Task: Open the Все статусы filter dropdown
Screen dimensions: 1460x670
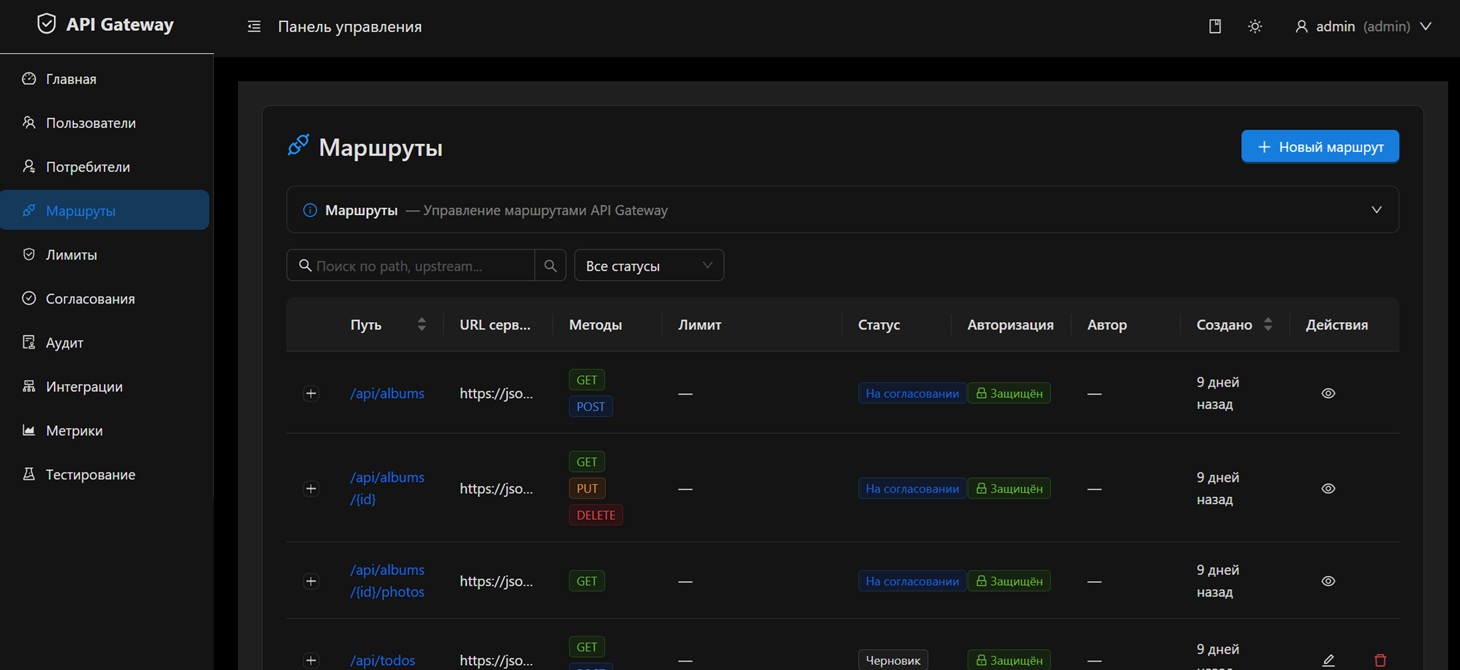Action: click(x=648, y=265)
